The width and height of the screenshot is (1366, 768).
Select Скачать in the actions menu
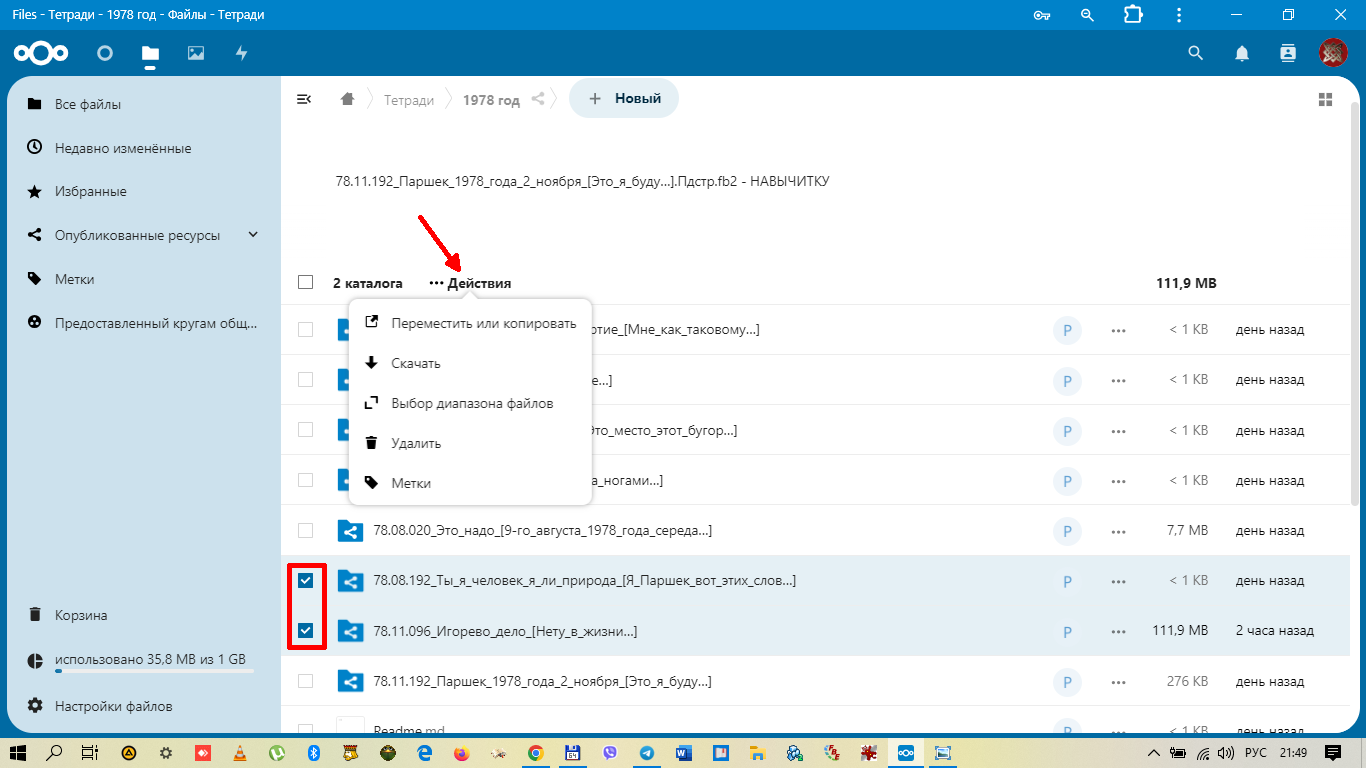pyautogui.click(x=416, y=363)
